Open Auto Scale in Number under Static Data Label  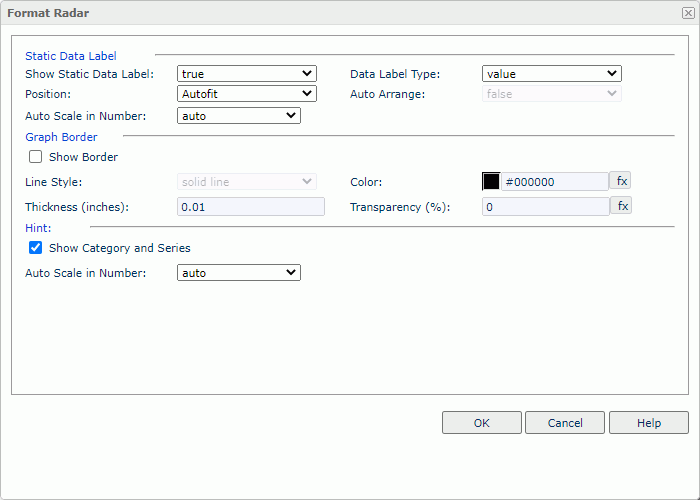click(239, 116)
